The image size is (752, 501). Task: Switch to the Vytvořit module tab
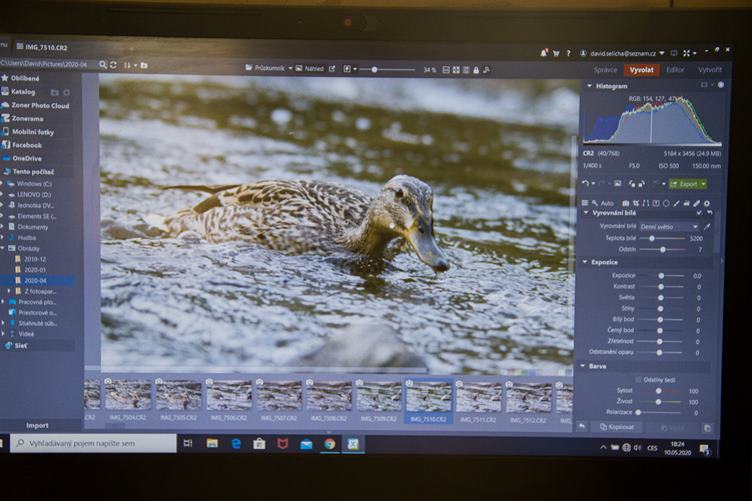[710, 70]
